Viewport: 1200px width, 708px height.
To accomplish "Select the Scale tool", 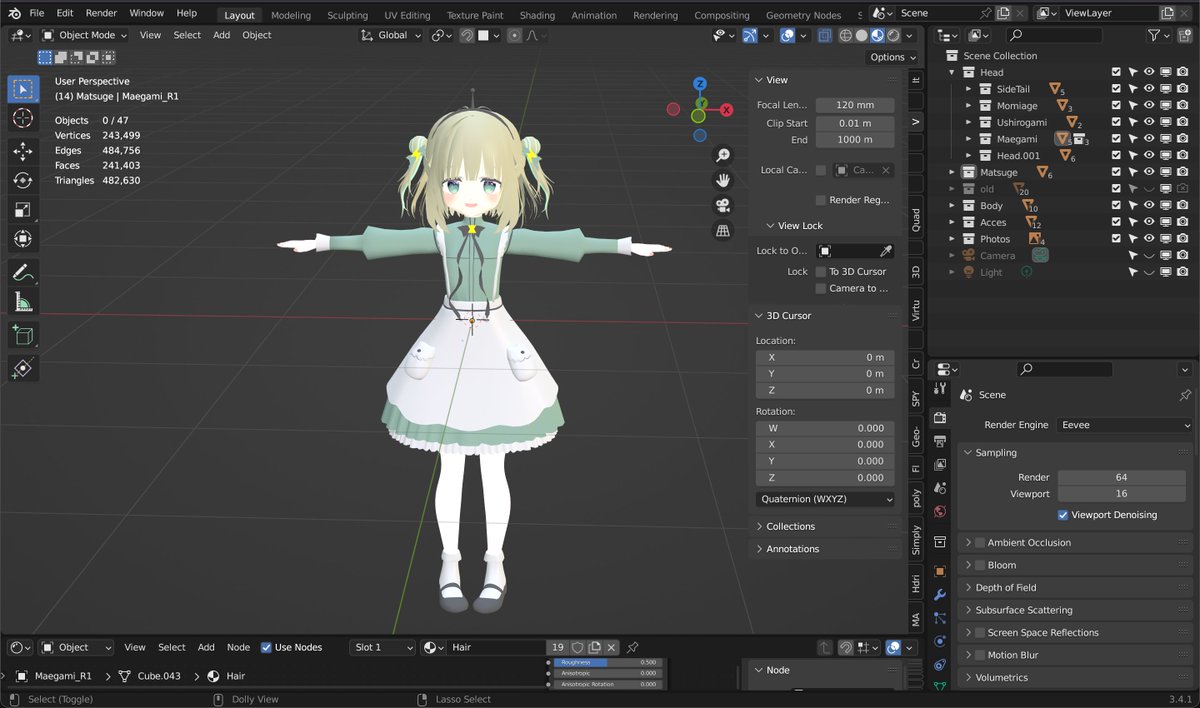I will (23, 209).
